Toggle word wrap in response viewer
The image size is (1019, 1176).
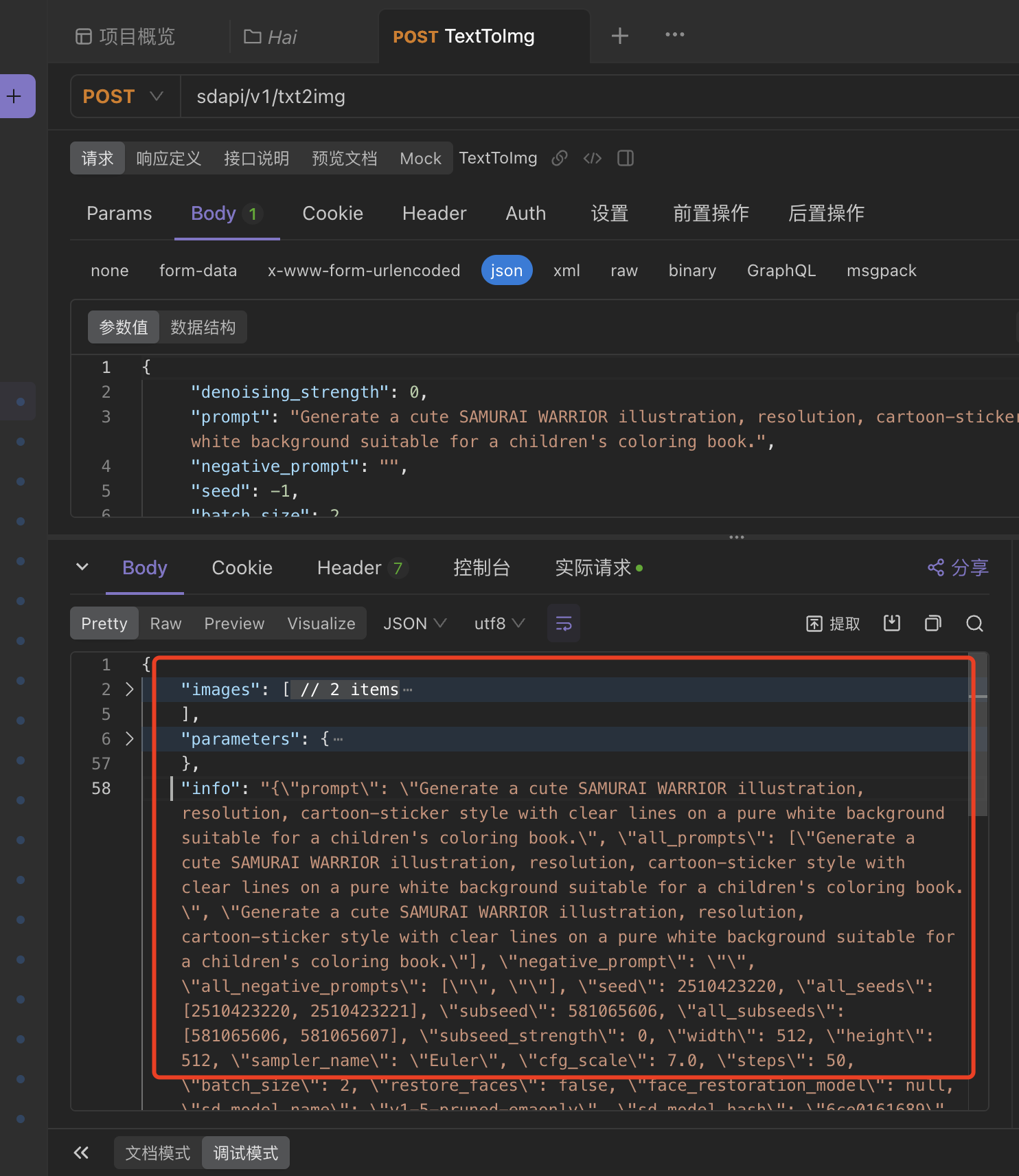(x=564, y=623)
